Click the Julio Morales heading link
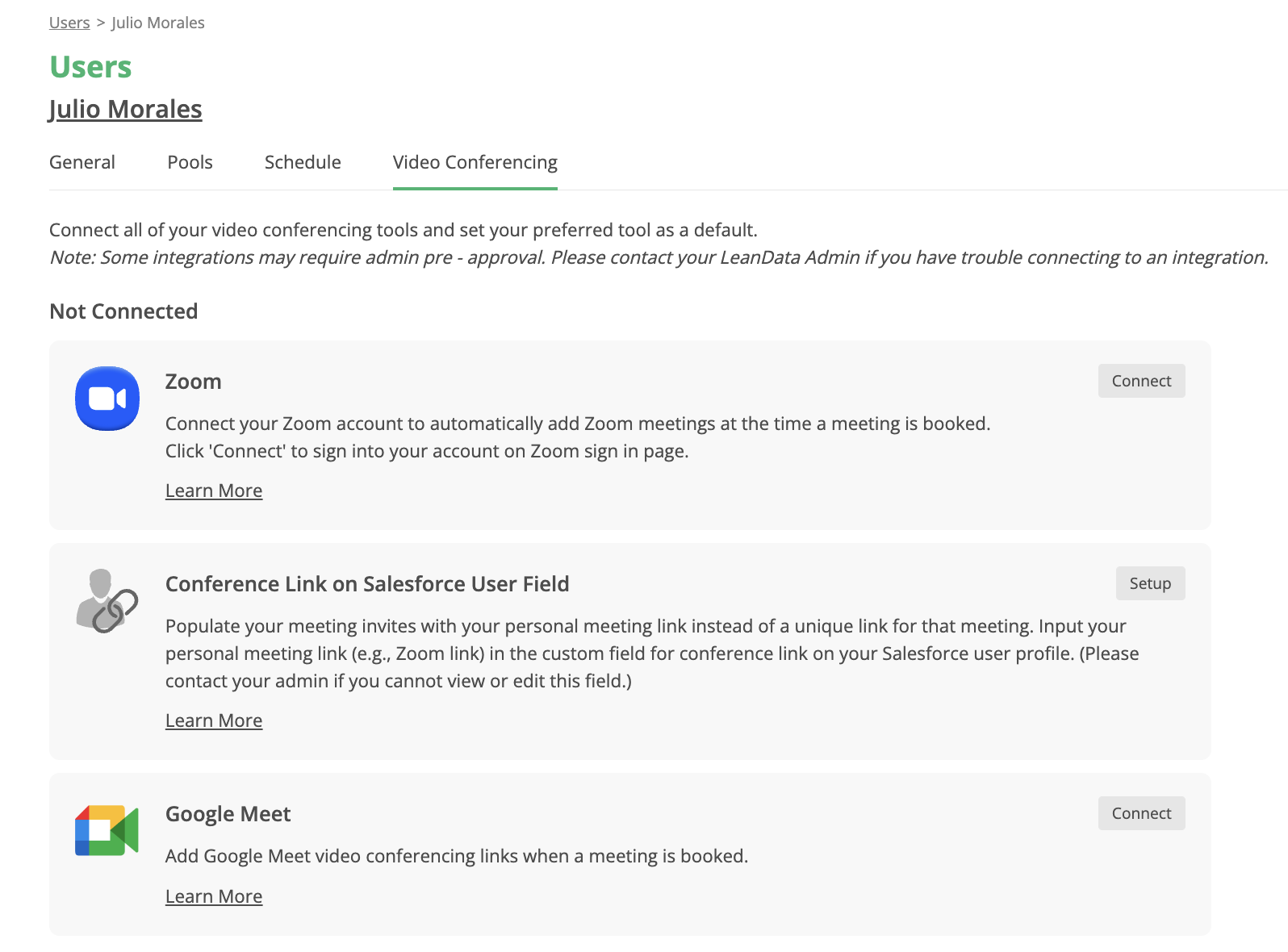 [x=125, y=109]
